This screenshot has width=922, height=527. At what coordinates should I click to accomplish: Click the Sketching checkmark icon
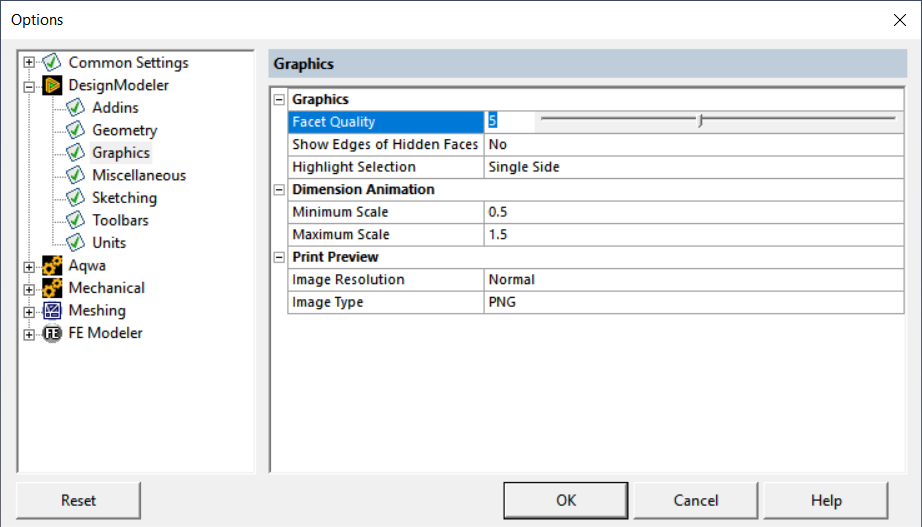75,198
